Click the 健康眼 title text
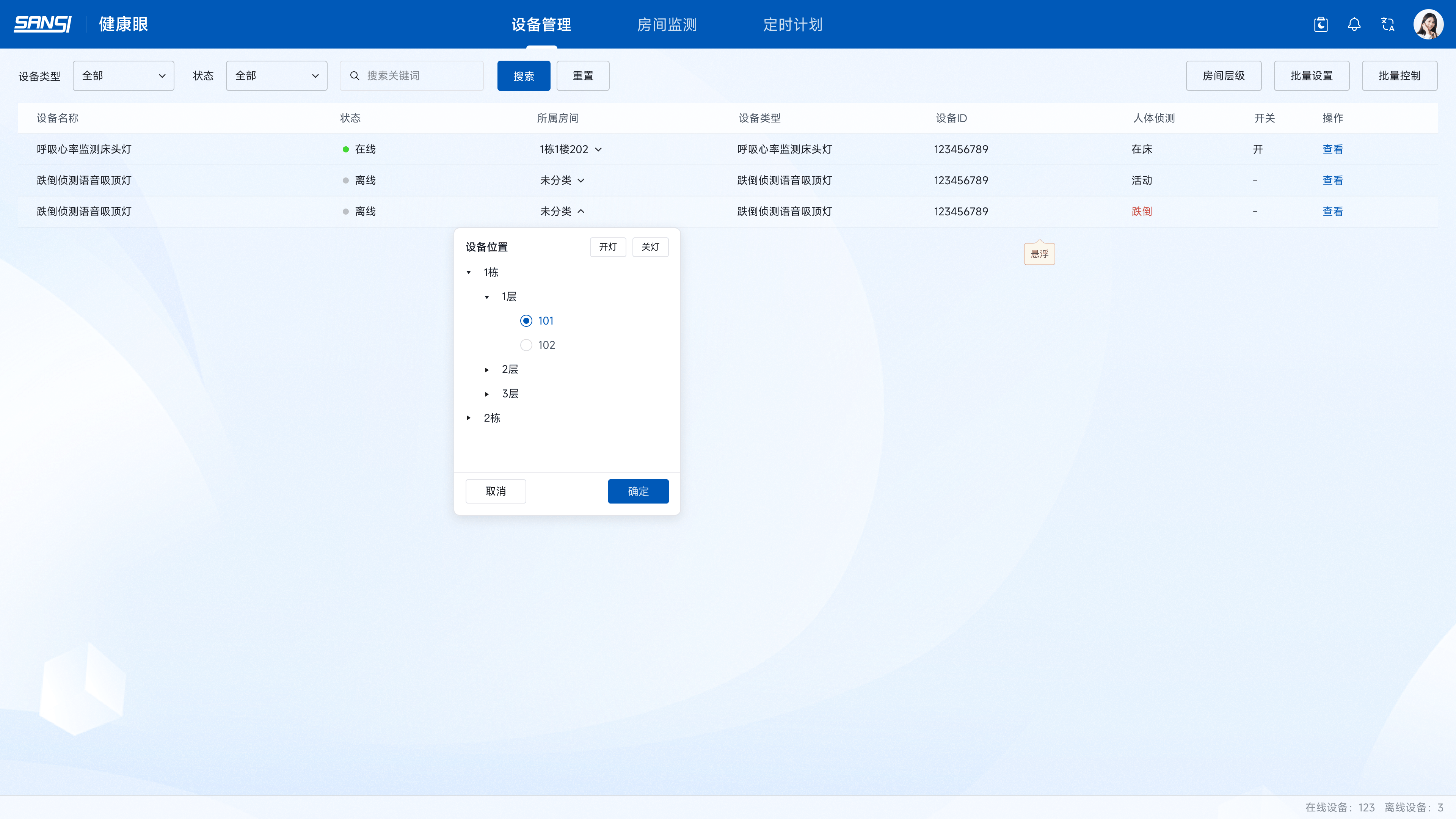Screen dimensions: 1456x819 pos(123,24)
